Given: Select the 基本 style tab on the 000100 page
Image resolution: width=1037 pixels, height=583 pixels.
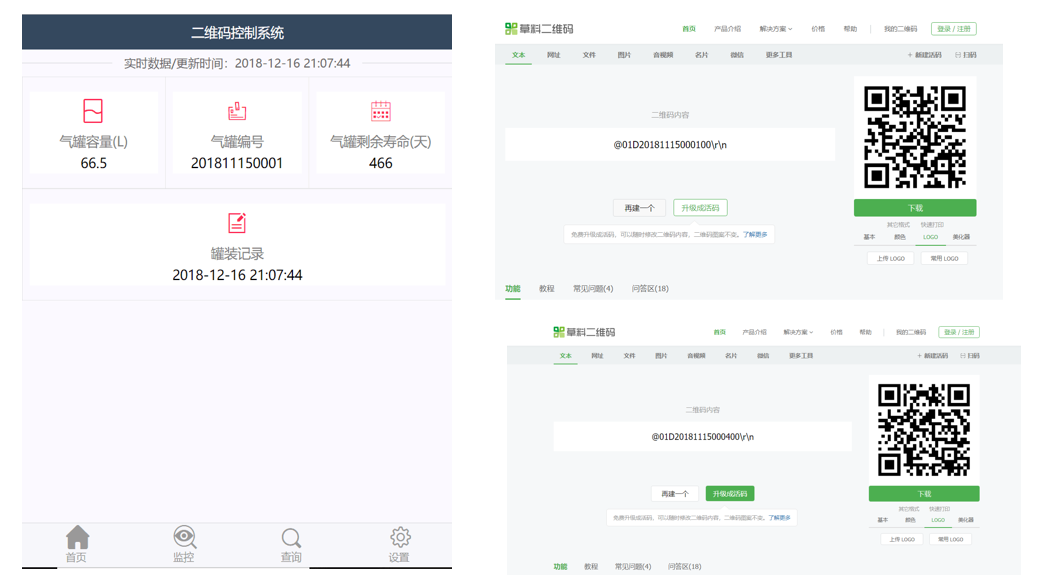Looking at the screenshot, I should 869,237.
